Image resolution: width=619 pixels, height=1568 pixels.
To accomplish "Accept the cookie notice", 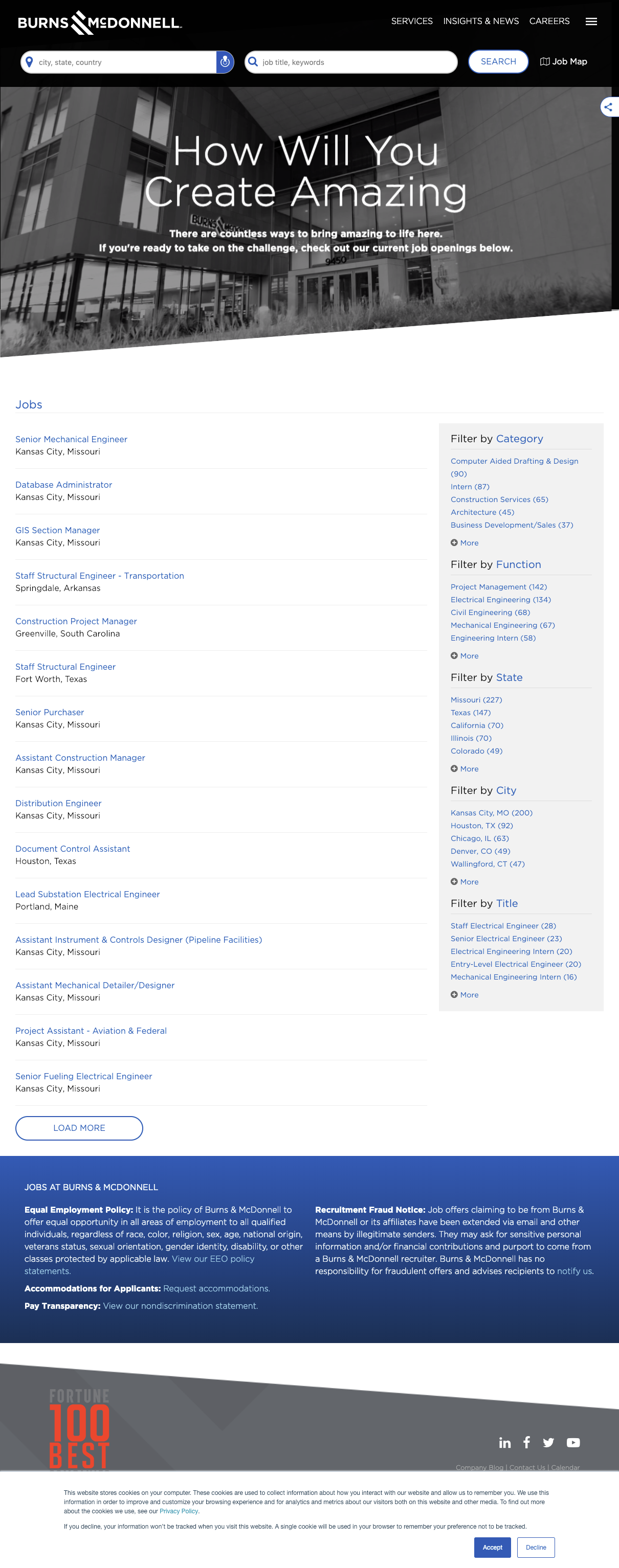I will tap(492, 1548).
